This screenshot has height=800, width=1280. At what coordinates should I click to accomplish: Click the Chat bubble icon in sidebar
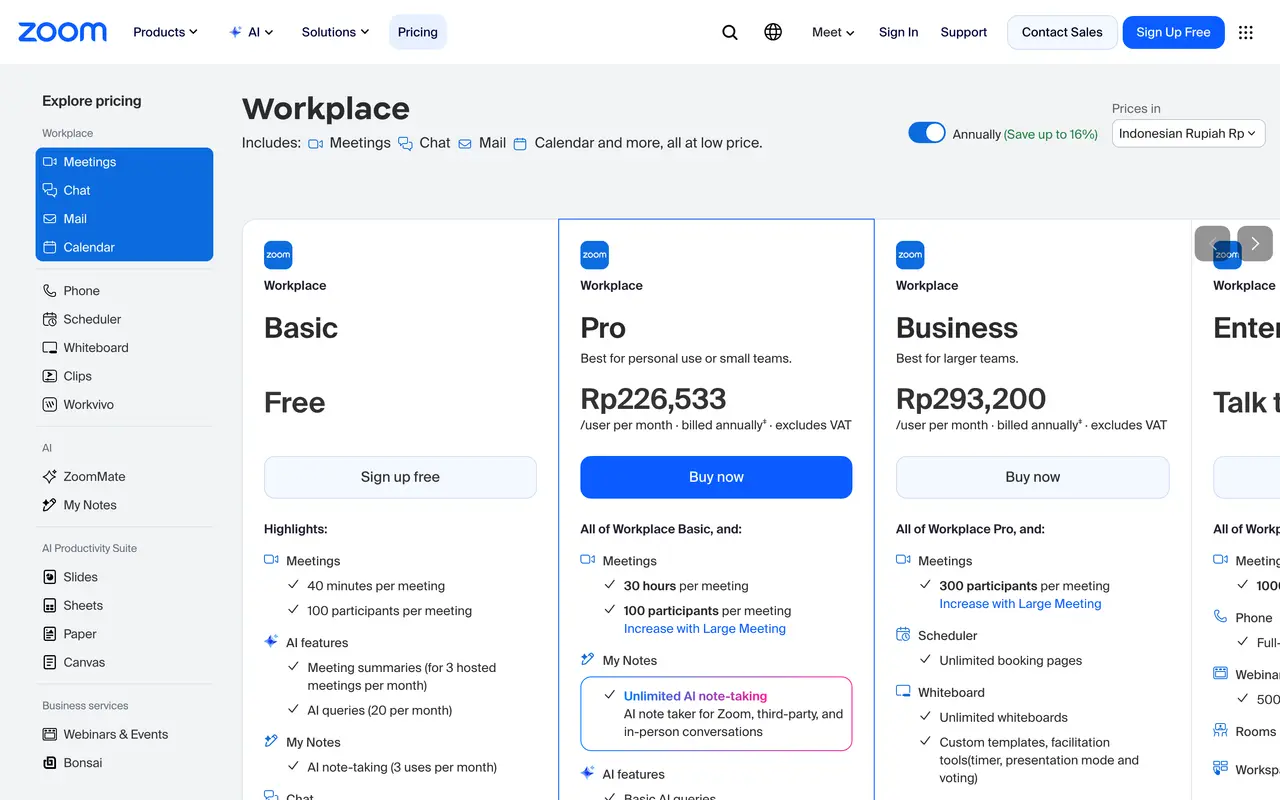[x=50, y=190]
